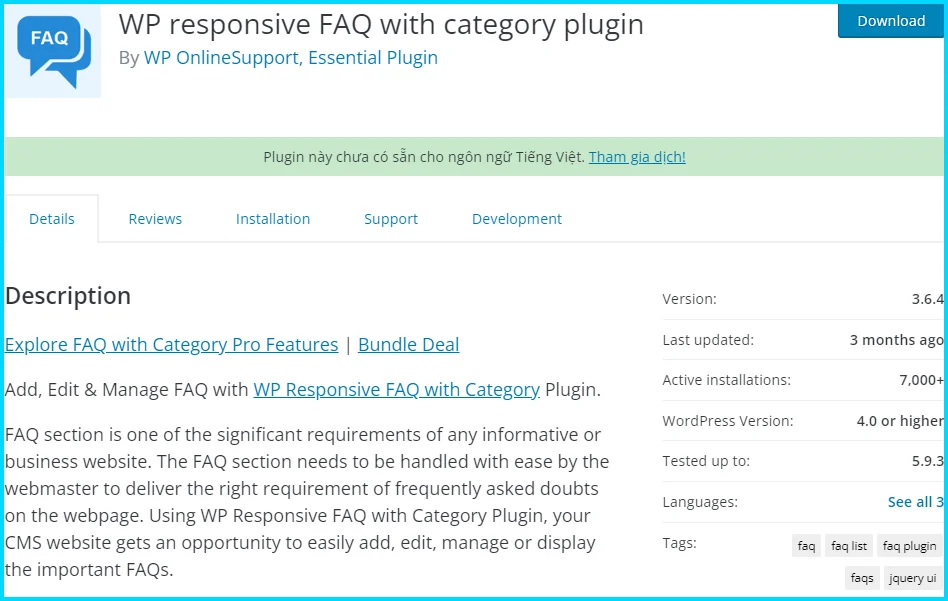
Task: Click the "faq list" tag
Action: coord(849,545)
